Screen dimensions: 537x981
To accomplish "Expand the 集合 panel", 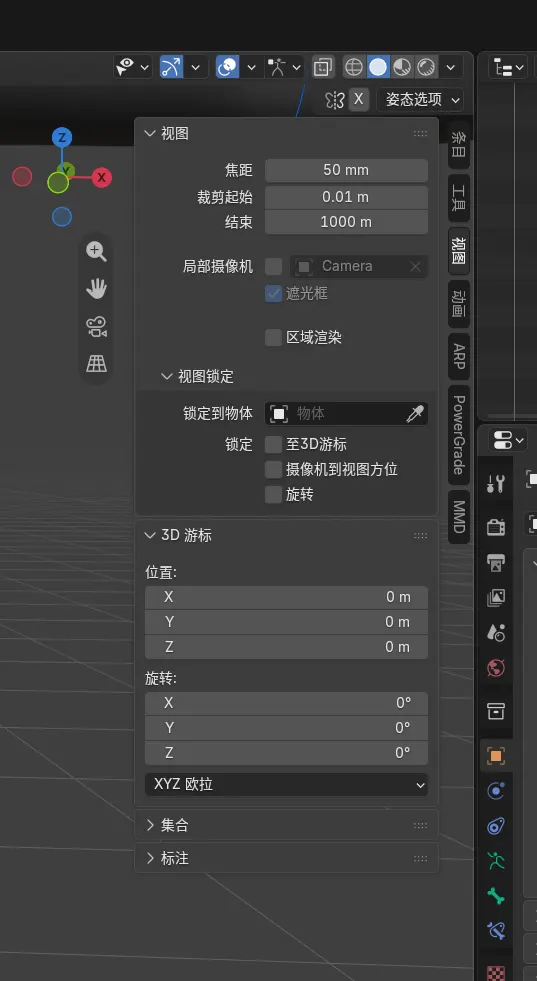I will tap(150, 825).
